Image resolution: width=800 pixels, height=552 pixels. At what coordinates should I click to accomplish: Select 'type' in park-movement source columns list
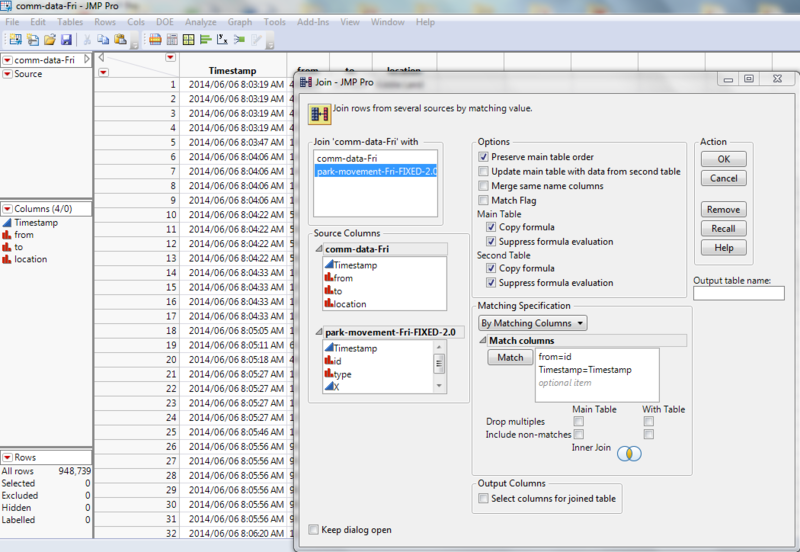[x=342, y=374]
